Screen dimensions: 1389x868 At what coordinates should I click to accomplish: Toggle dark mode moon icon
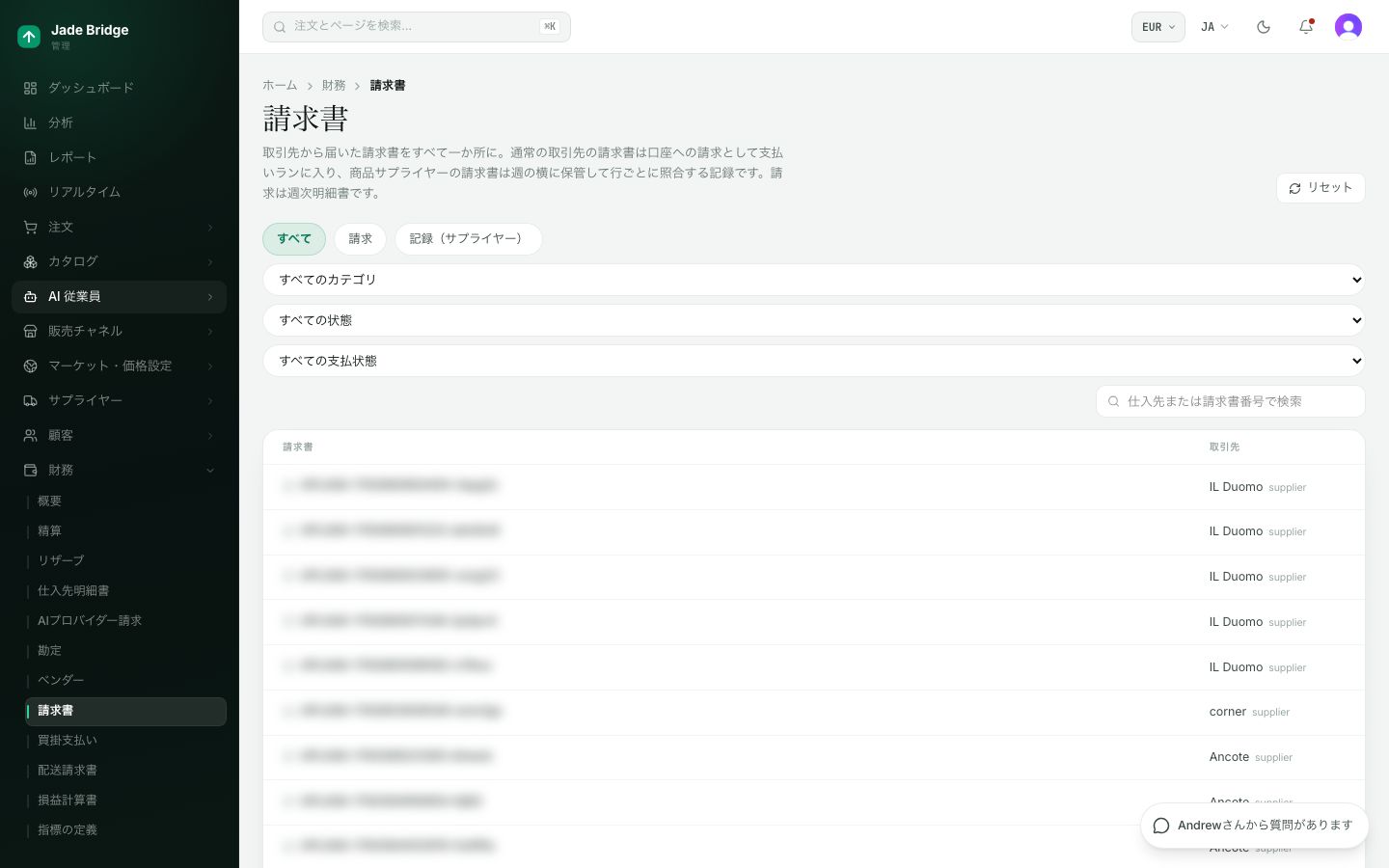pyautogui.click(x=1264, y=27)
